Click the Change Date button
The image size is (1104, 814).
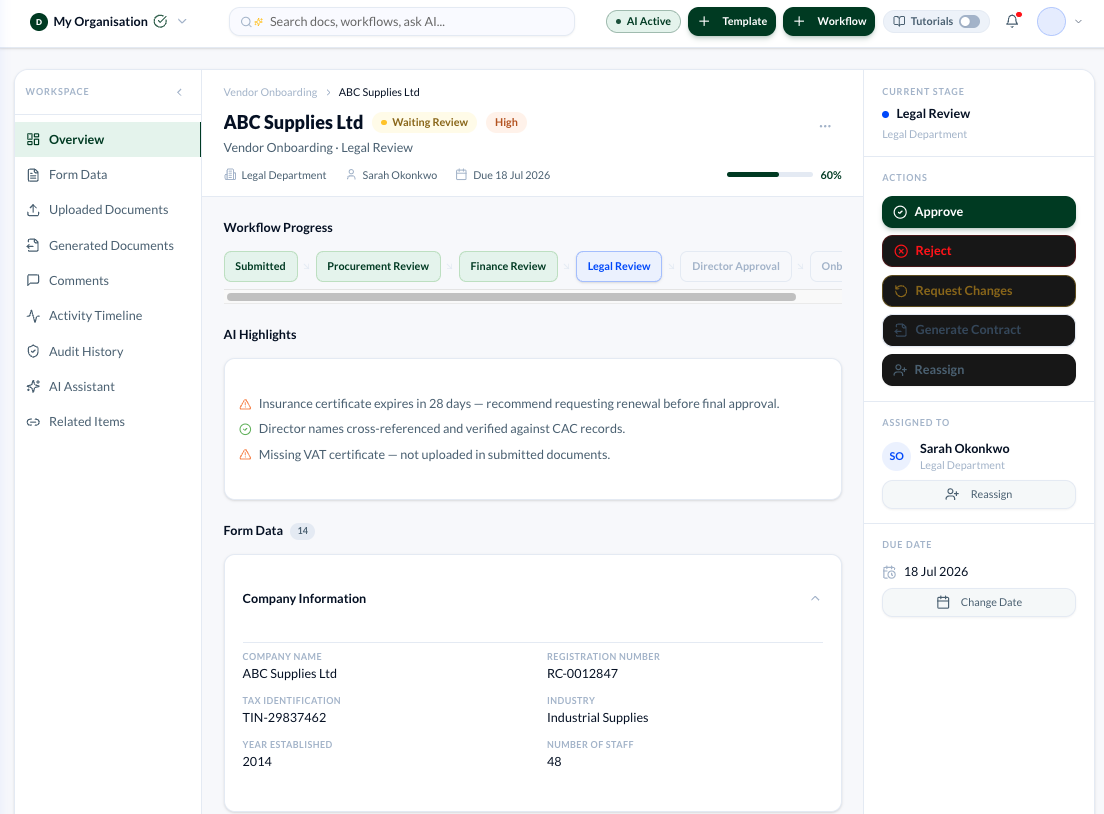979,602
